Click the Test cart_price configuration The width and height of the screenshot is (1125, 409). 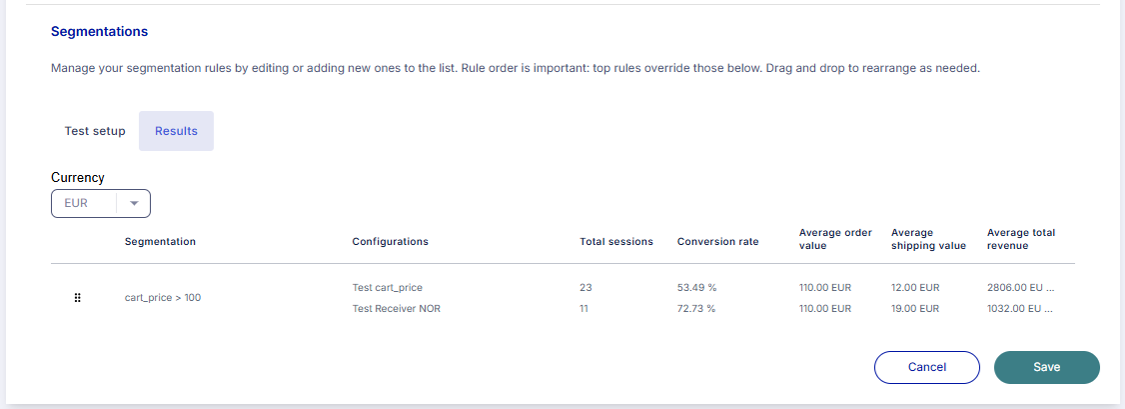387,288
